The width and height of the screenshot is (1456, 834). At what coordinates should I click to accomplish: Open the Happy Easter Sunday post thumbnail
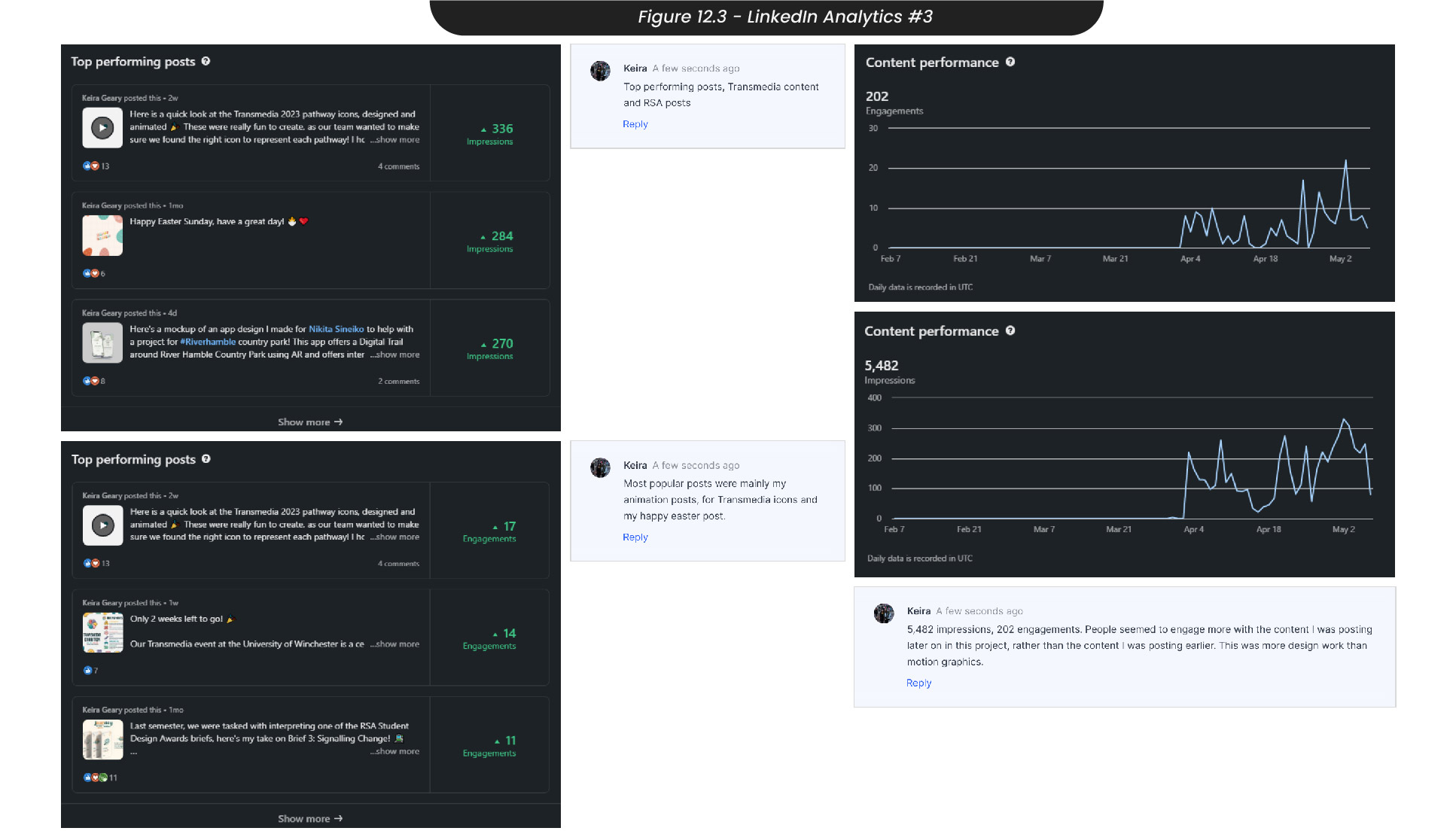(x=102, y=236)
